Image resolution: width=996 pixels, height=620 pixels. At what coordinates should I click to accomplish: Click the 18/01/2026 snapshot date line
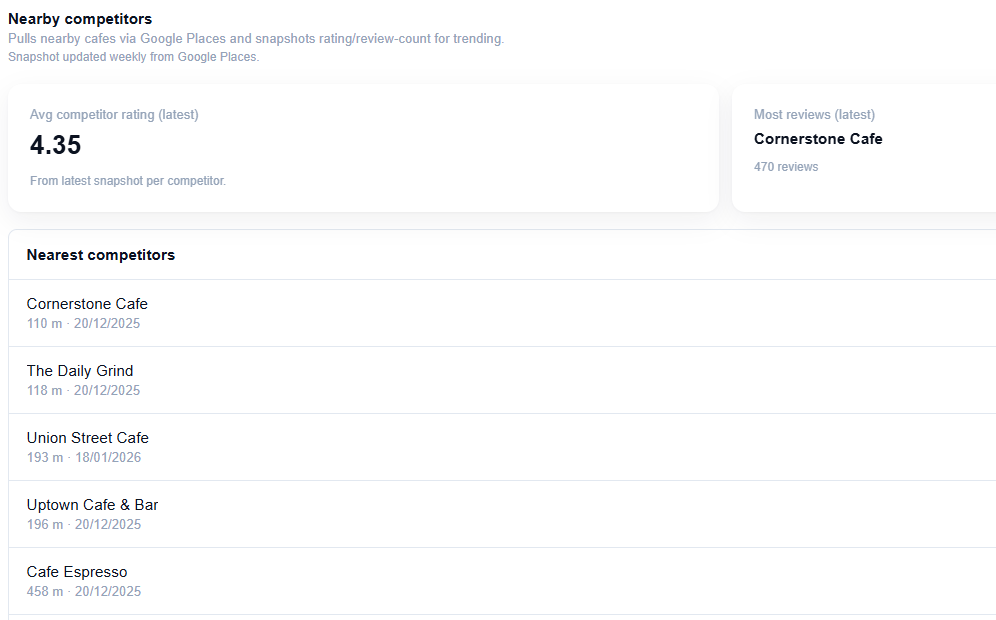click(108, 458)
